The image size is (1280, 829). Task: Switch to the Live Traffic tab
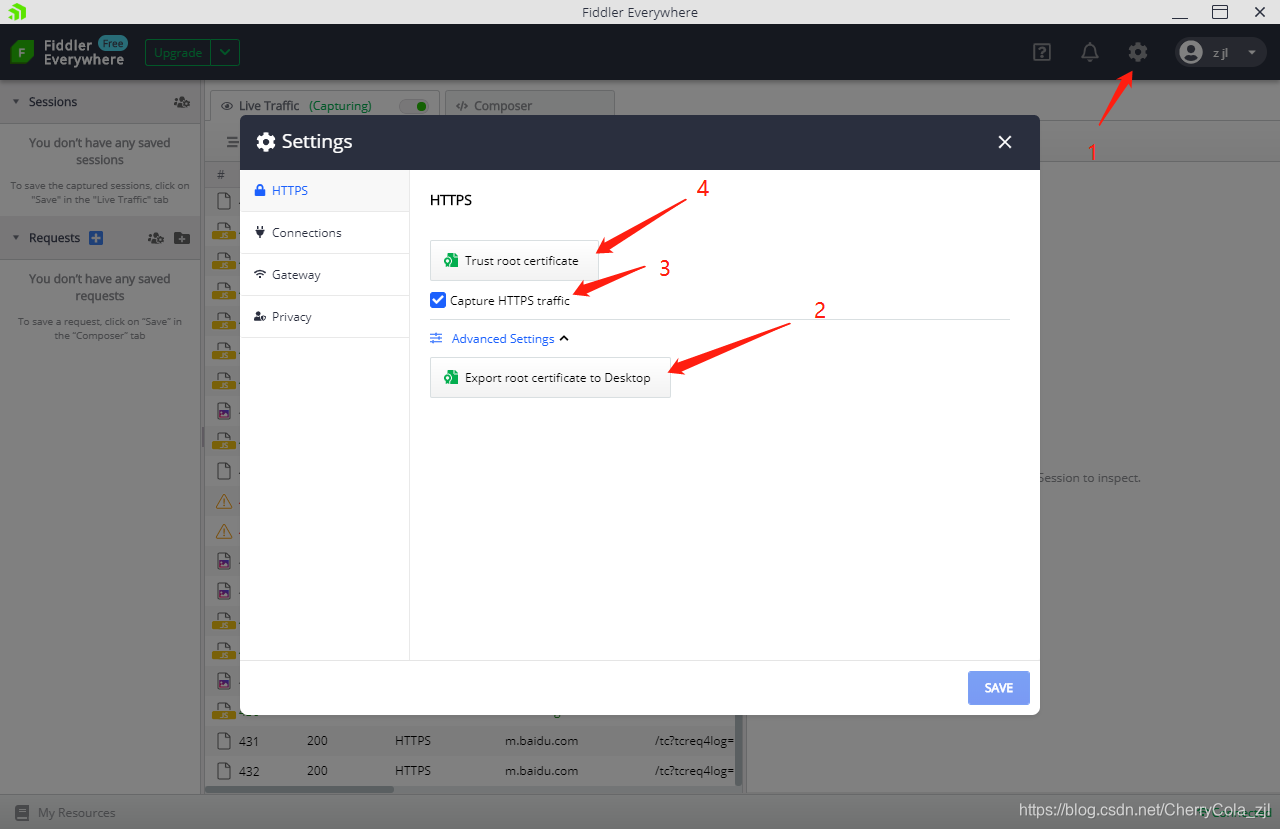pos(324,105)
